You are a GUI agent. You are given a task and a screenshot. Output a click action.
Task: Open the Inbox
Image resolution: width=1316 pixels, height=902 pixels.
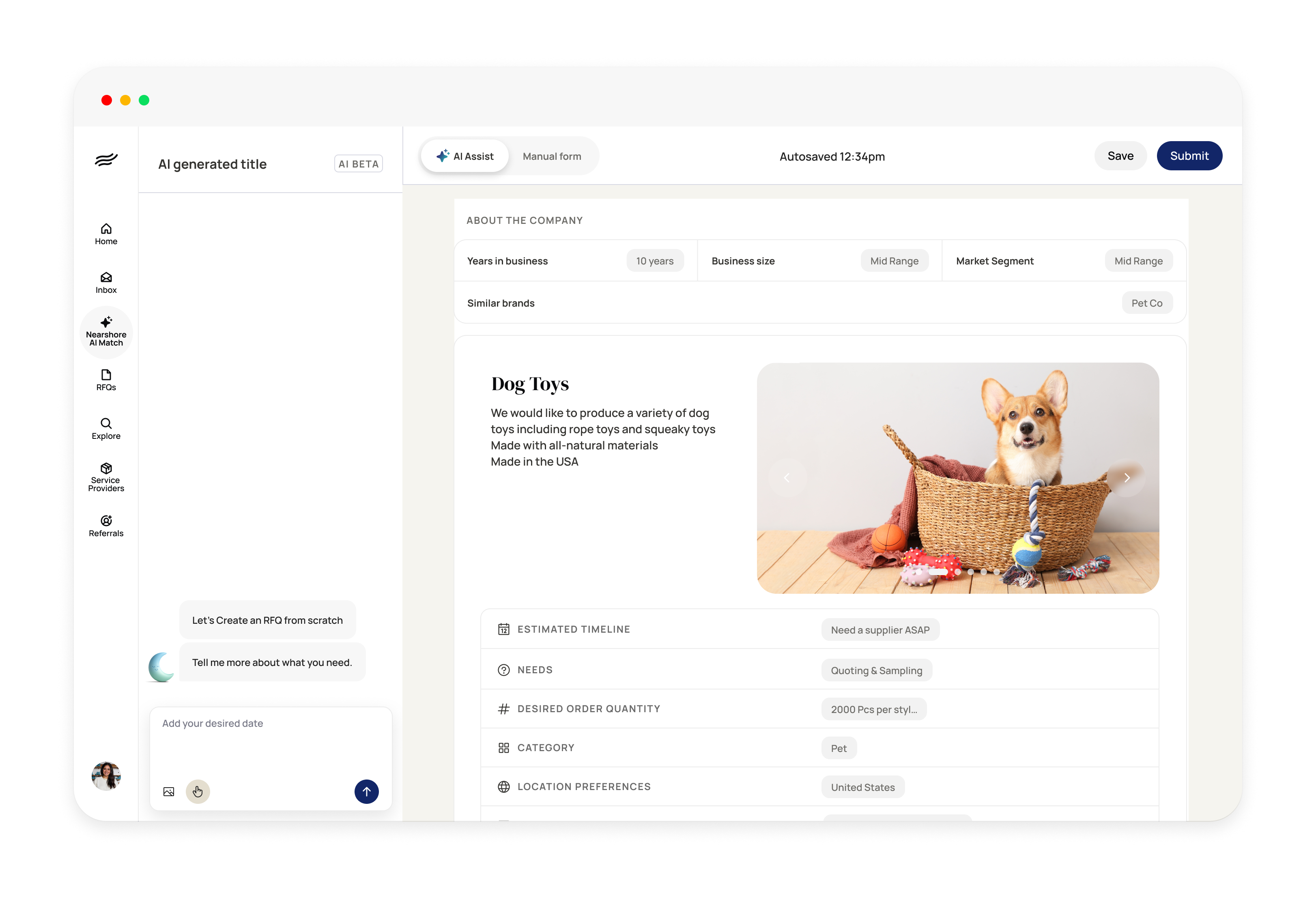(x=106, y=283)
